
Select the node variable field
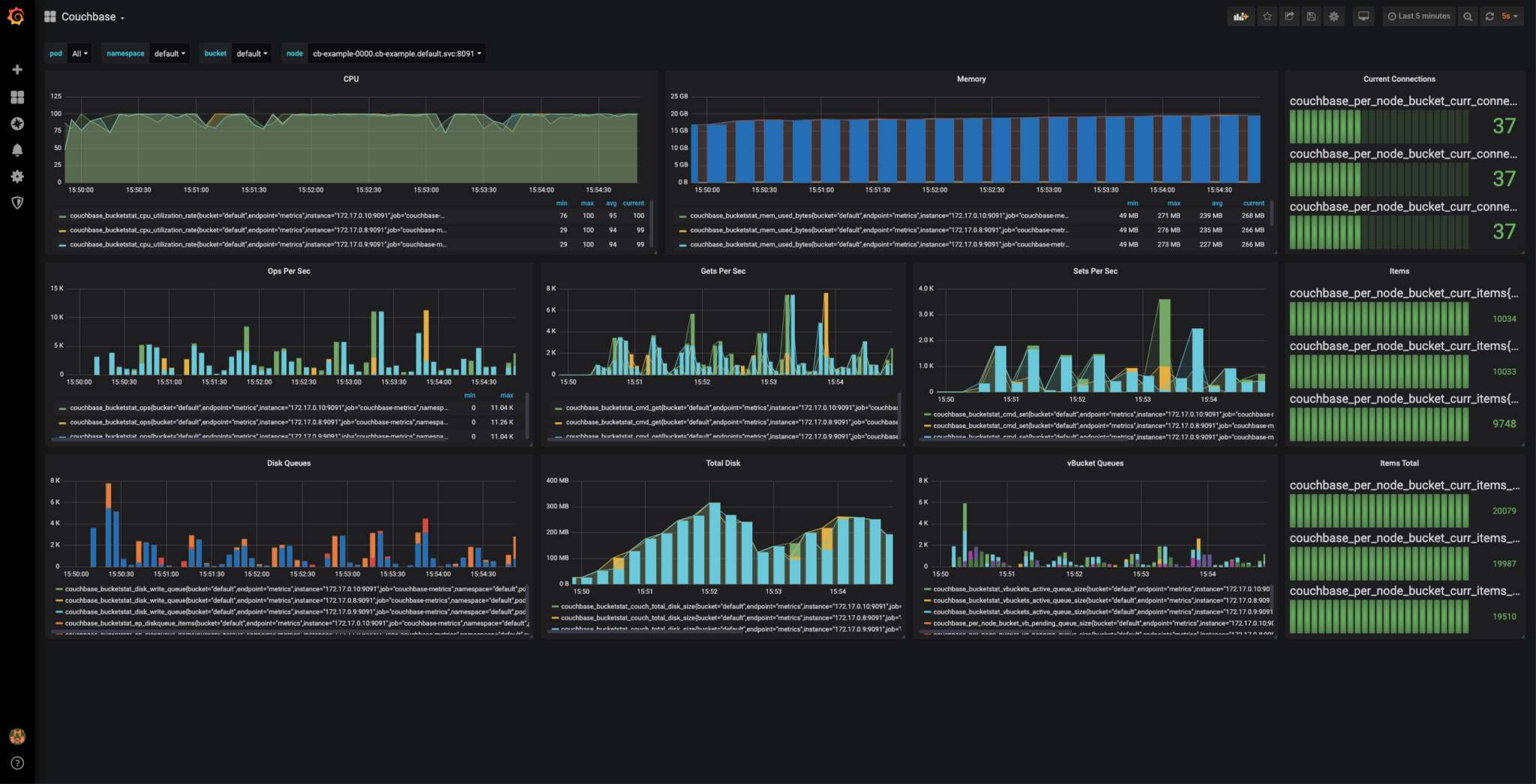pos(397,53)
